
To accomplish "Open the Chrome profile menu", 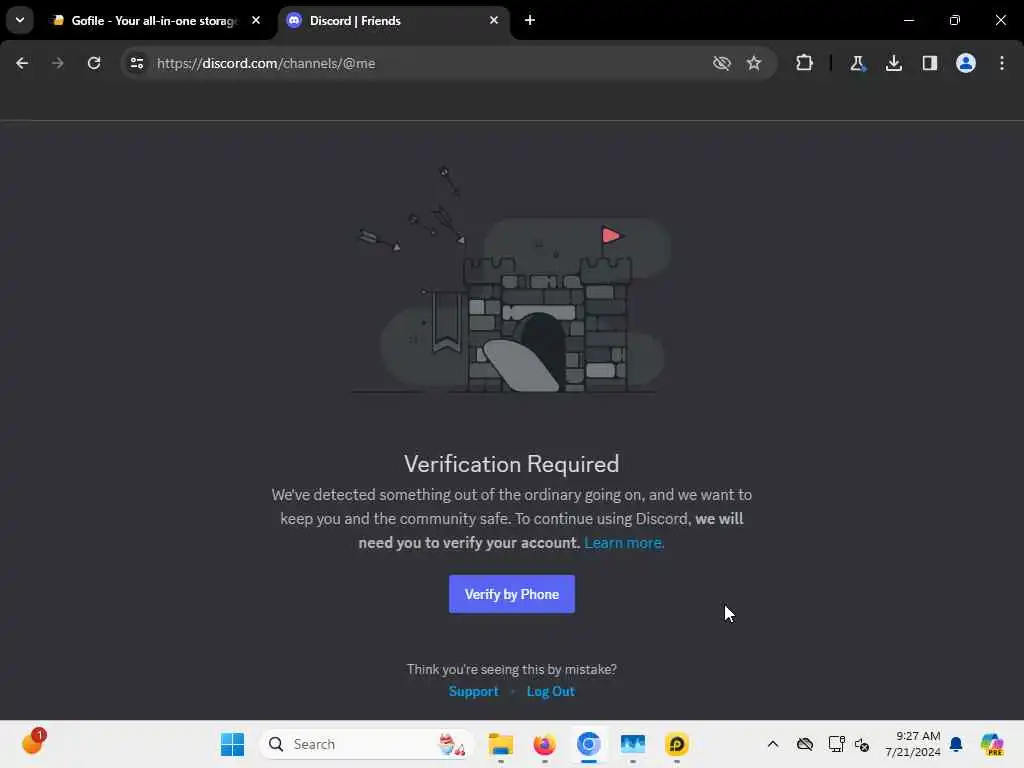I will pyautogui.click(x=965, y=63).
